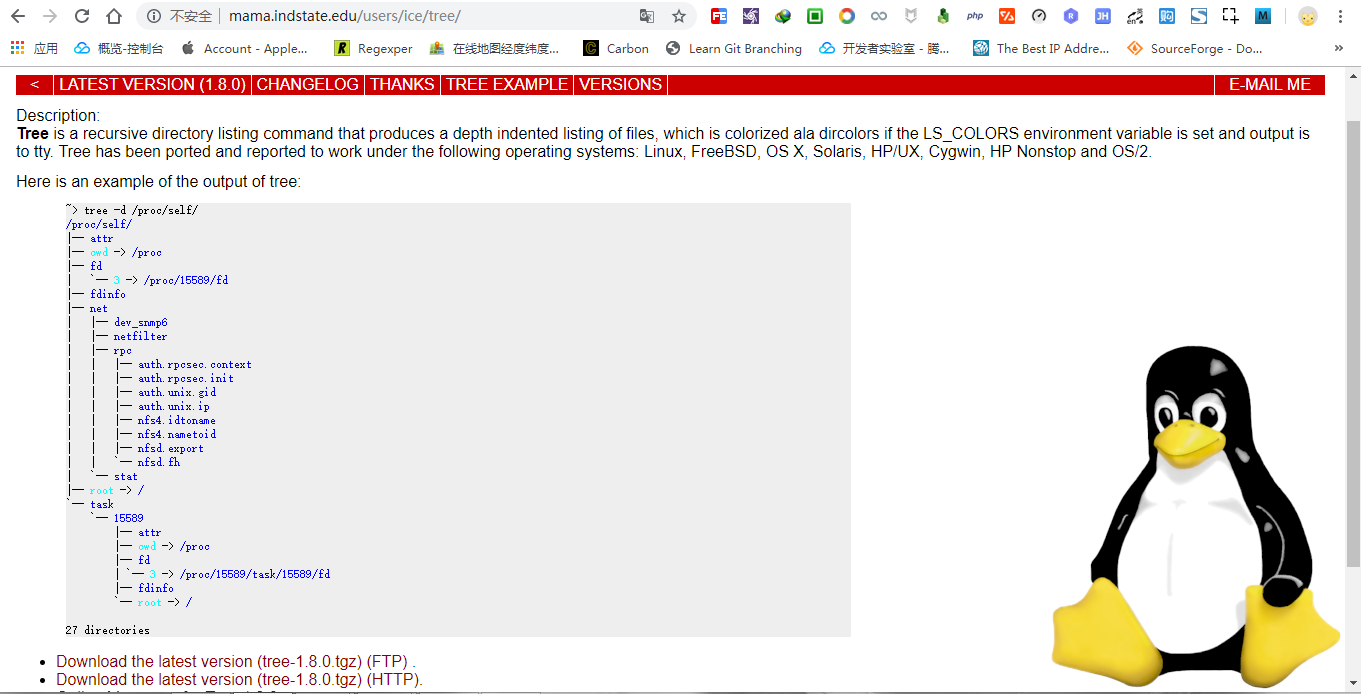Click the address bar URL
This screenshot has width=1361, height=694.
click(x=345, y=16)
